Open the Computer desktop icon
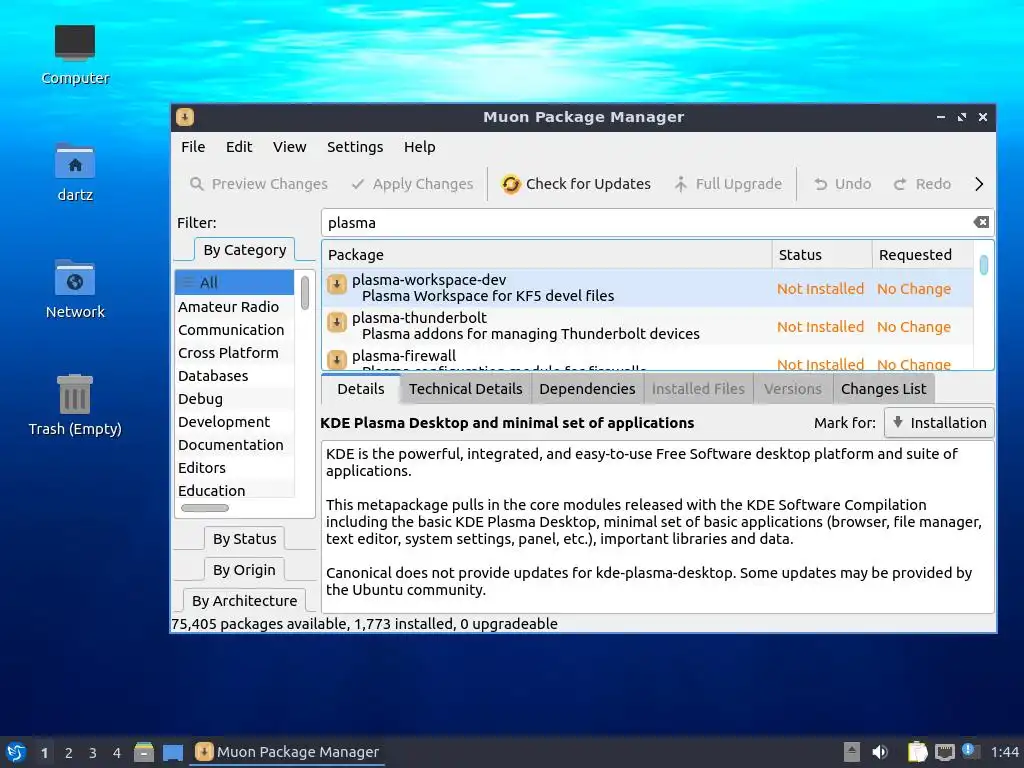 75,55
